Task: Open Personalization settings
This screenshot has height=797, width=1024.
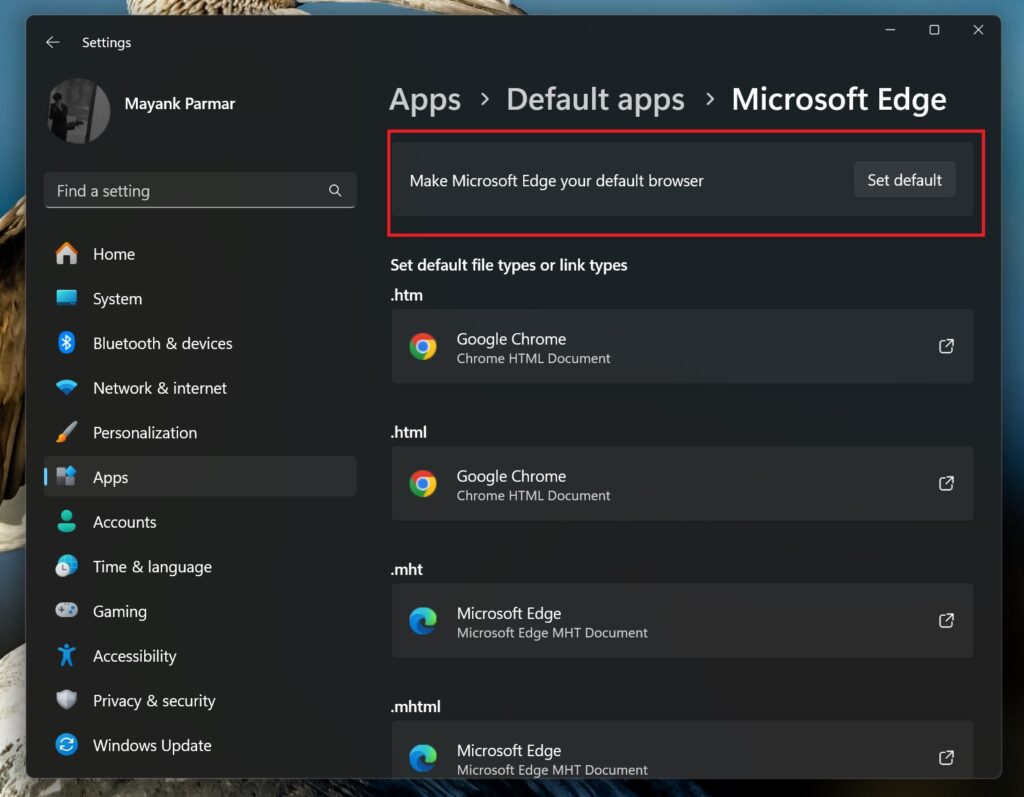Action: [144, 432]
